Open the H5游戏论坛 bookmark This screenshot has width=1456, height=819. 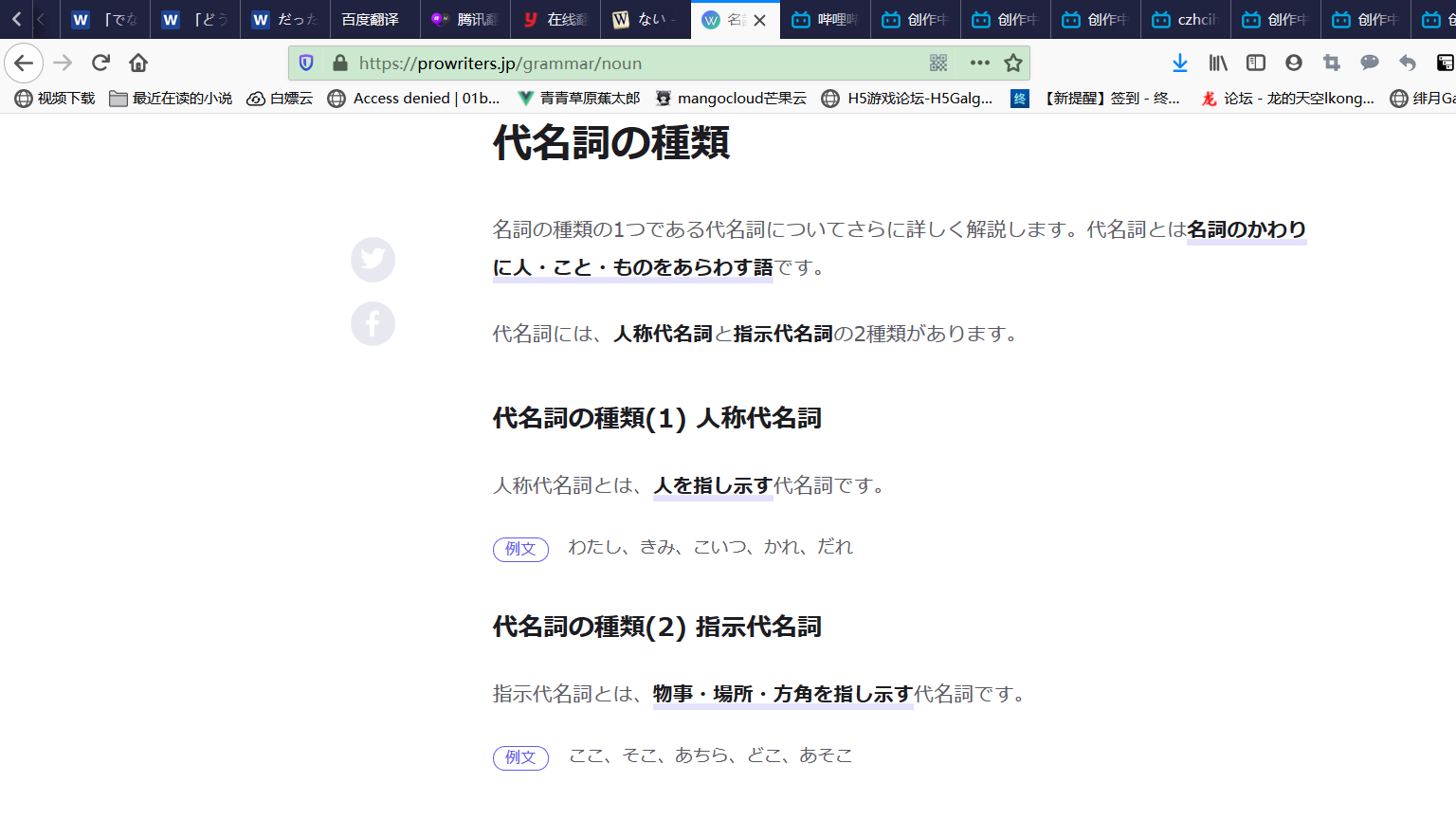pos(907,99)
